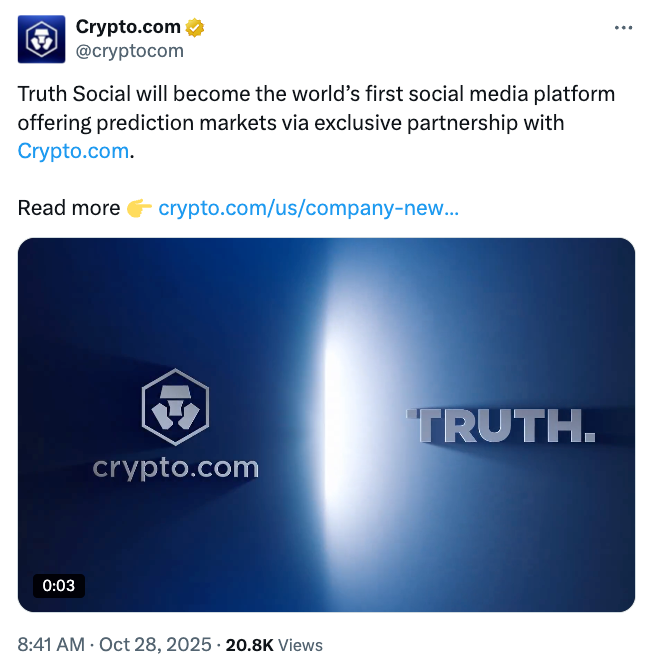Open the Crypto.com profile avatar
Screen dimensions: 653x669
42,39
